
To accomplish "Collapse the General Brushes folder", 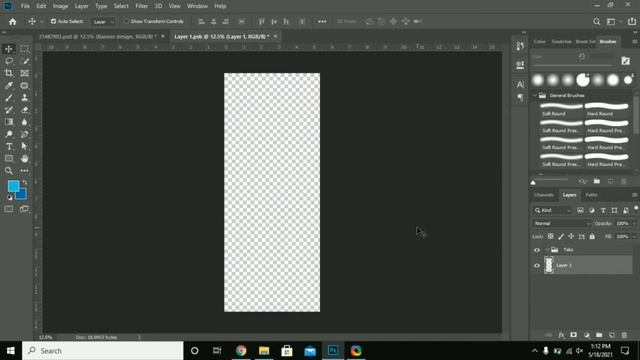I will [x=535, y=96].
